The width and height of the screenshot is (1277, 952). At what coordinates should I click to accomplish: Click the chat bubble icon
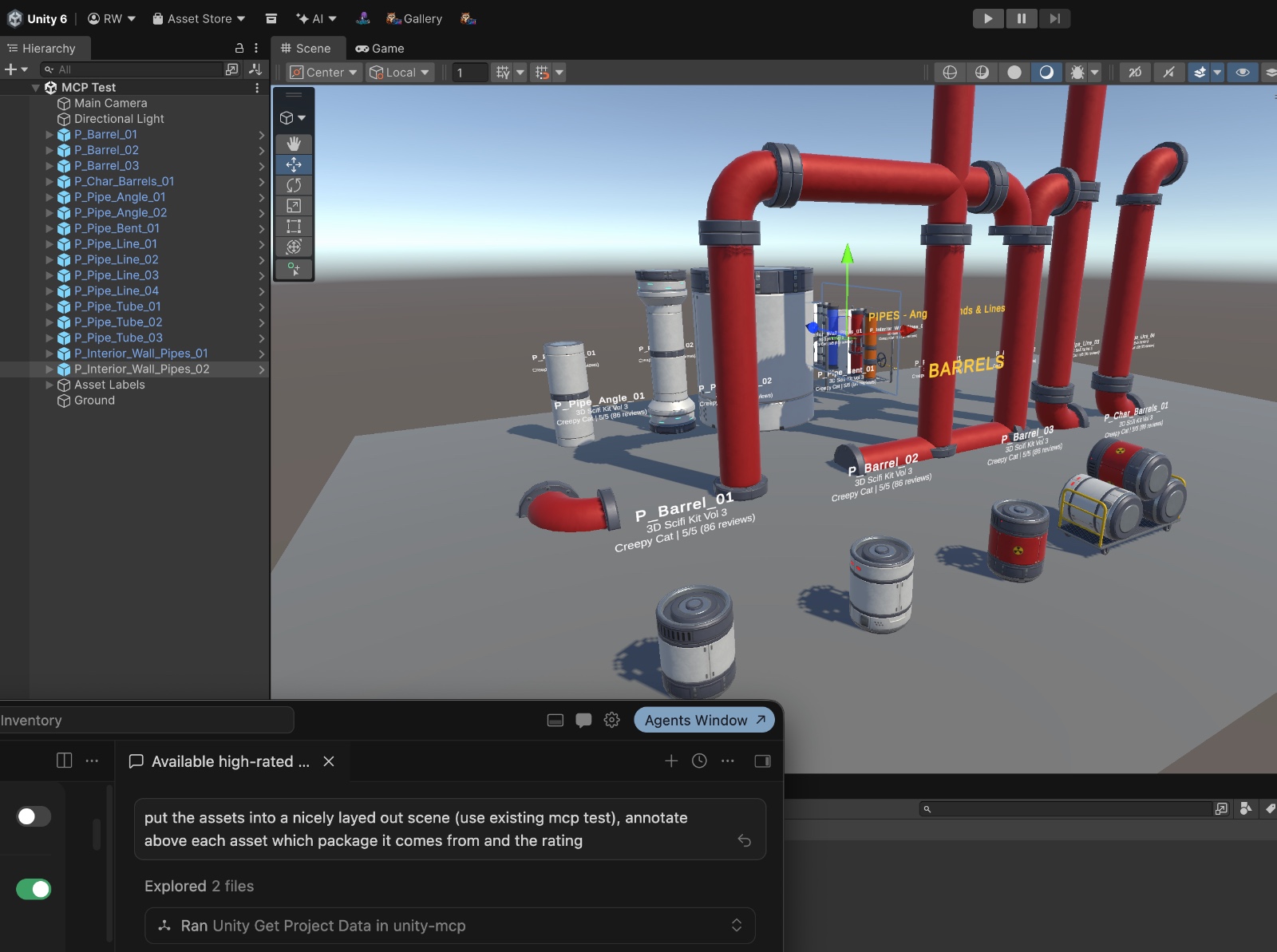(x=583, y=720)
